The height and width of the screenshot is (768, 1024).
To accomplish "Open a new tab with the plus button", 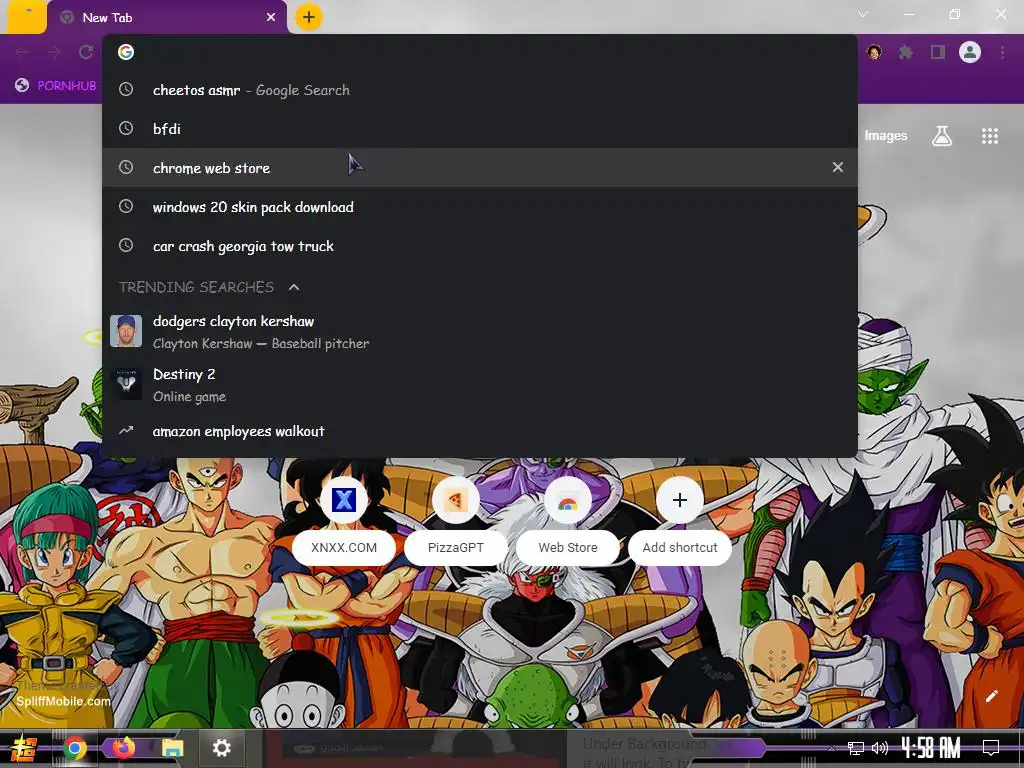I will coord(309,17).
